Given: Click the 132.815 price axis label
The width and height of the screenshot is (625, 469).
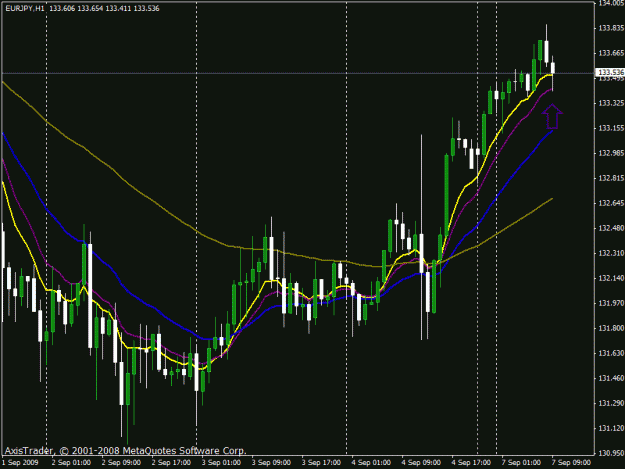Looking at the screenshot, I should click(x=611, y=178).
